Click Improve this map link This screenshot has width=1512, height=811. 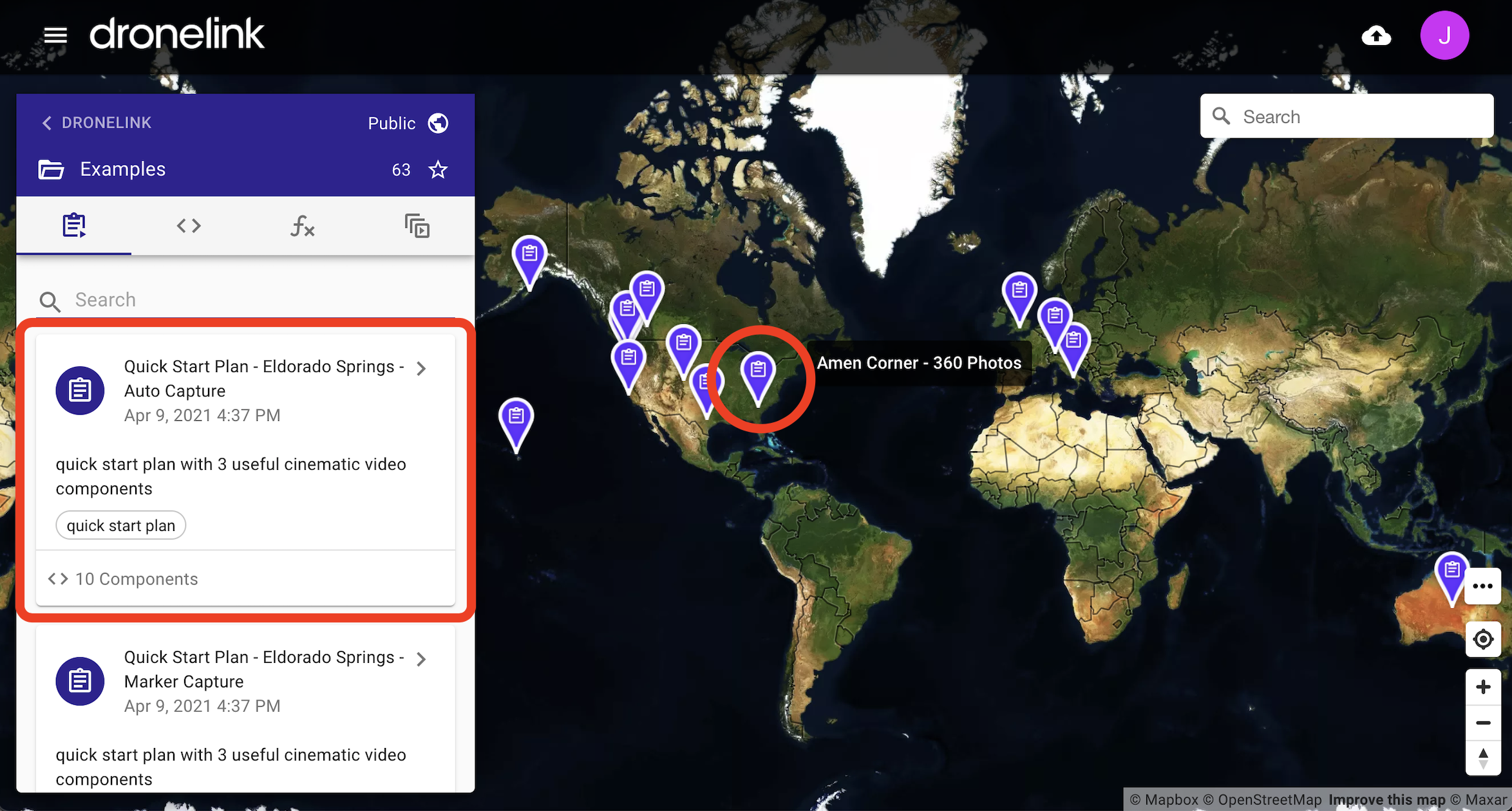pos(1387,799)
